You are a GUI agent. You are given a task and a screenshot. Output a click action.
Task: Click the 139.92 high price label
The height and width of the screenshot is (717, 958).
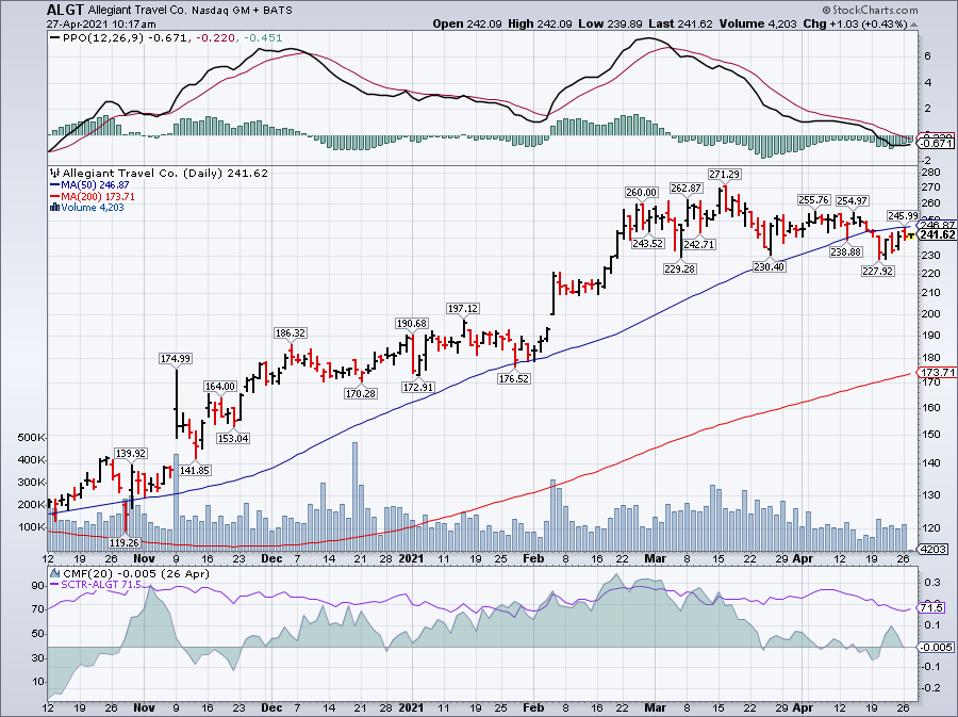pyautogui.click(x=131, y=453)
